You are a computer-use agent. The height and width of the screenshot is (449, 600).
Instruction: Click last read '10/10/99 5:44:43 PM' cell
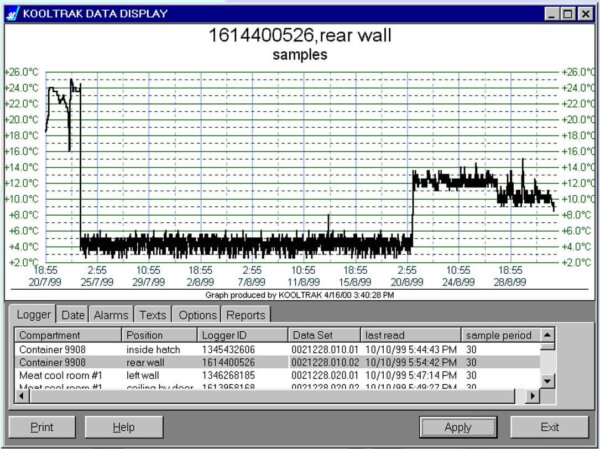click(411, 349)
